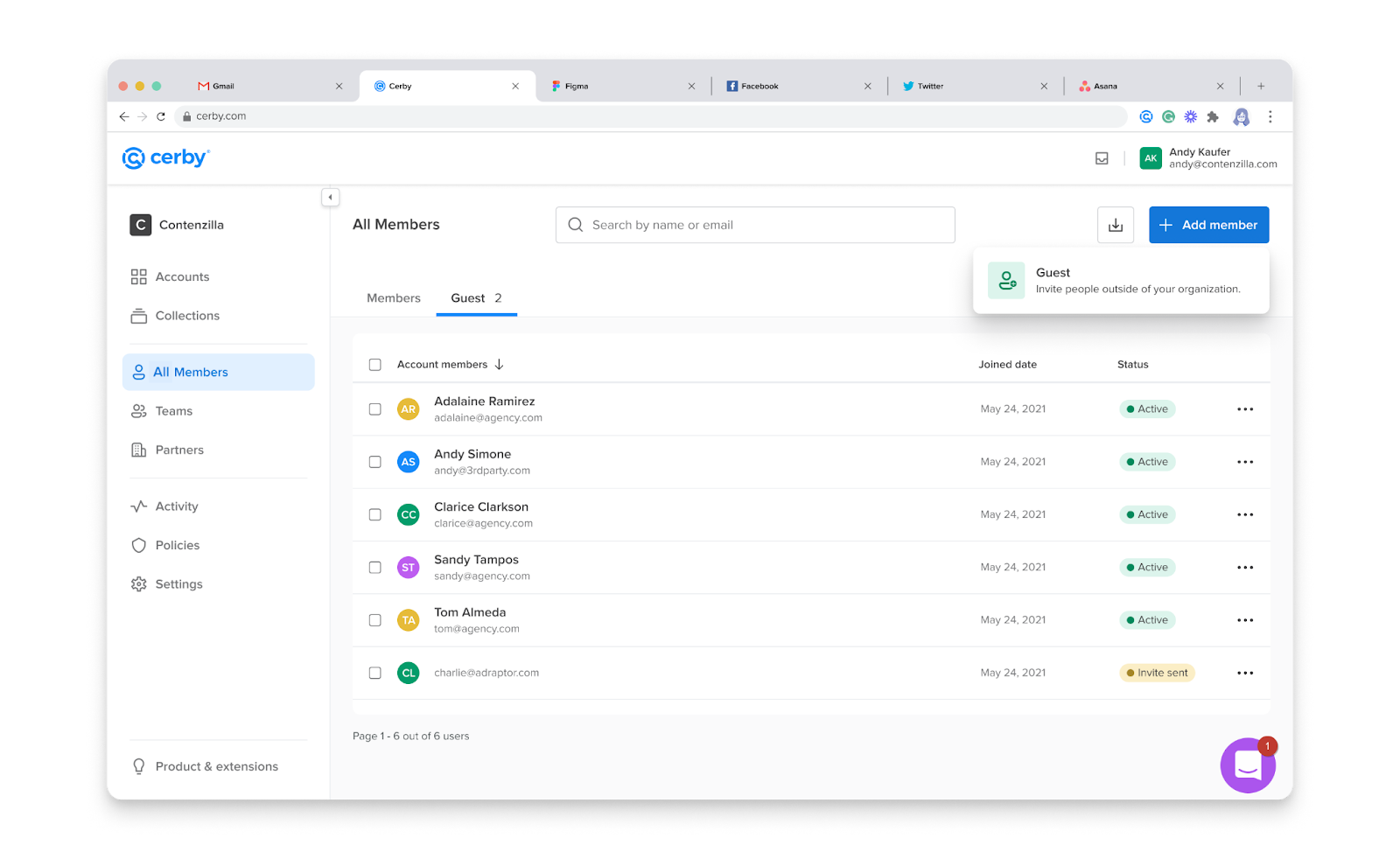The image size is (1400, 859).
Task: Open three-dot menu for Andy Simone
Action: click(x=1245, y=462)
